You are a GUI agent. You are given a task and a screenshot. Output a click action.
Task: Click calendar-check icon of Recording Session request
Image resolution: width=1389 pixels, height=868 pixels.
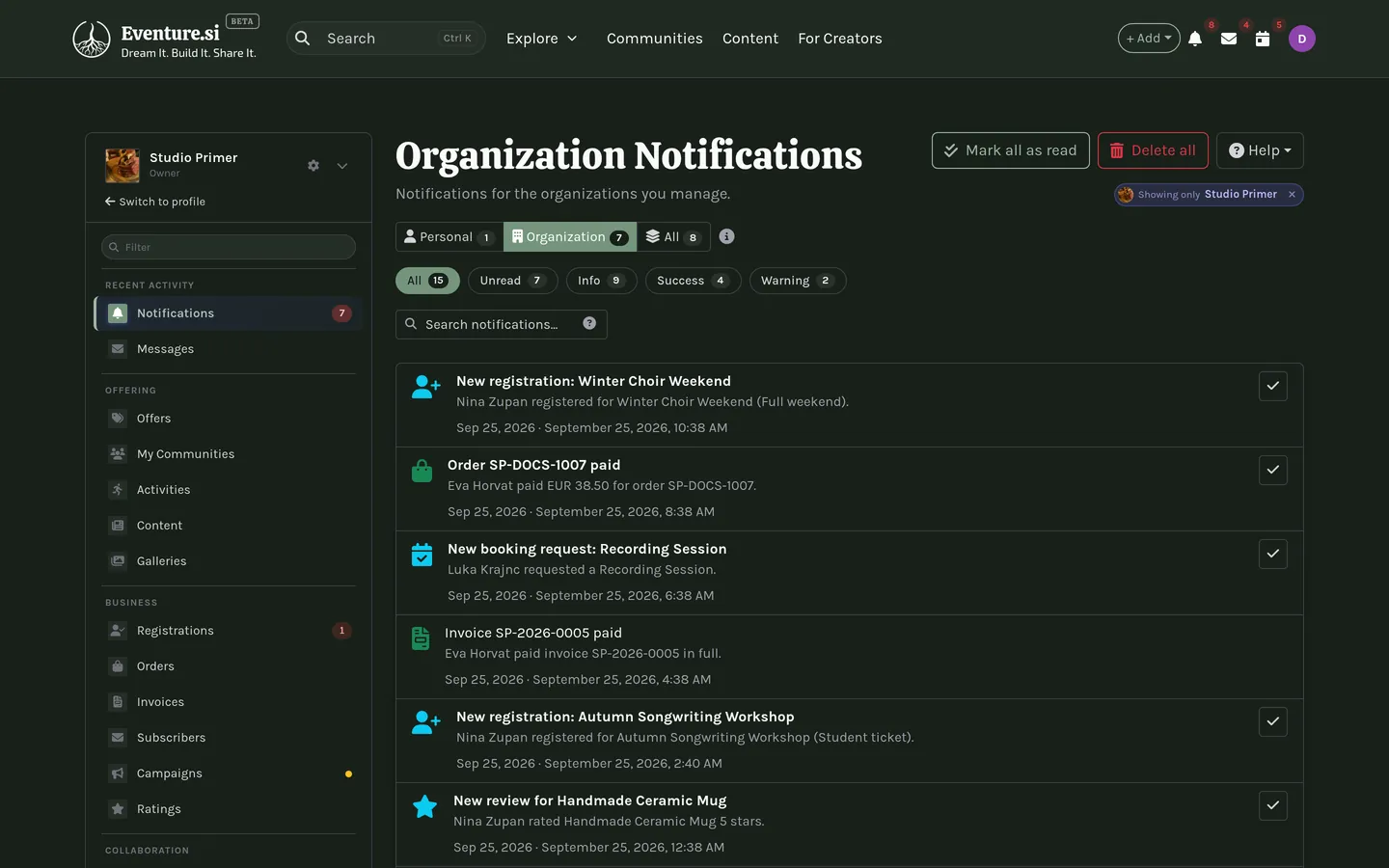(x=422, y=555)
